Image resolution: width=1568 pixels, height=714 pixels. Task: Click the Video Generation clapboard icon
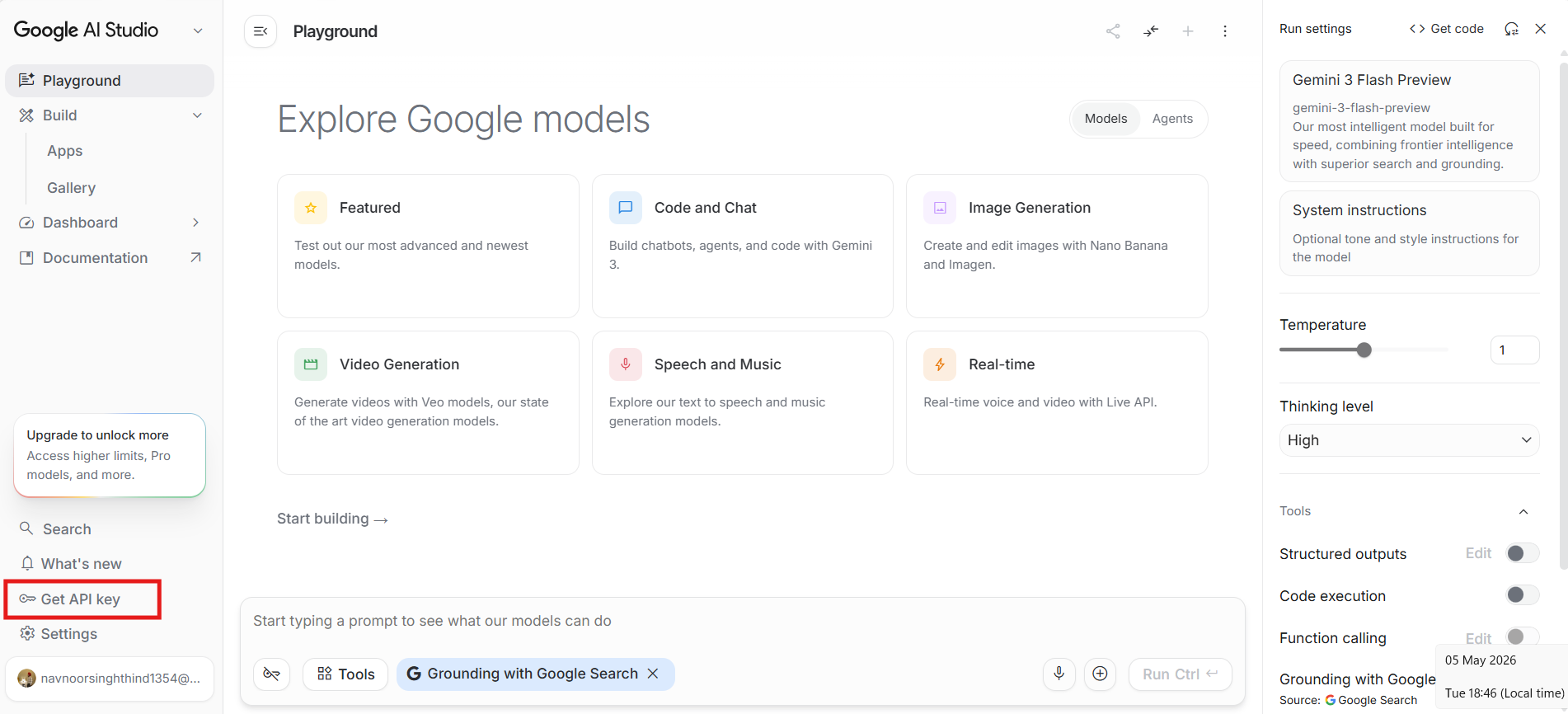point(311,364)
